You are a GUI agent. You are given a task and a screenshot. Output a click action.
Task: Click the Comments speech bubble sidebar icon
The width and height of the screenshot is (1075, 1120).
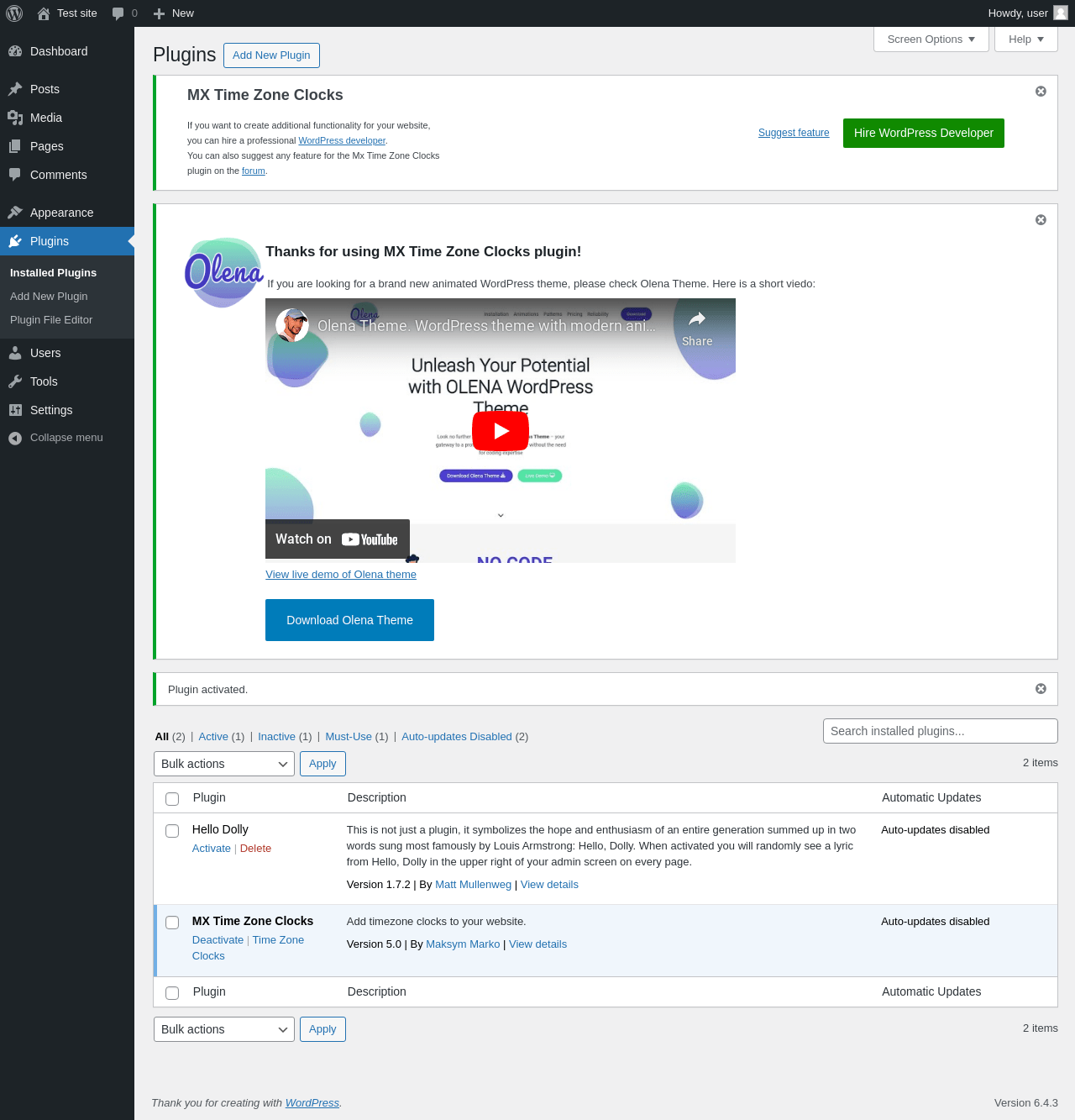coord(15,175)
